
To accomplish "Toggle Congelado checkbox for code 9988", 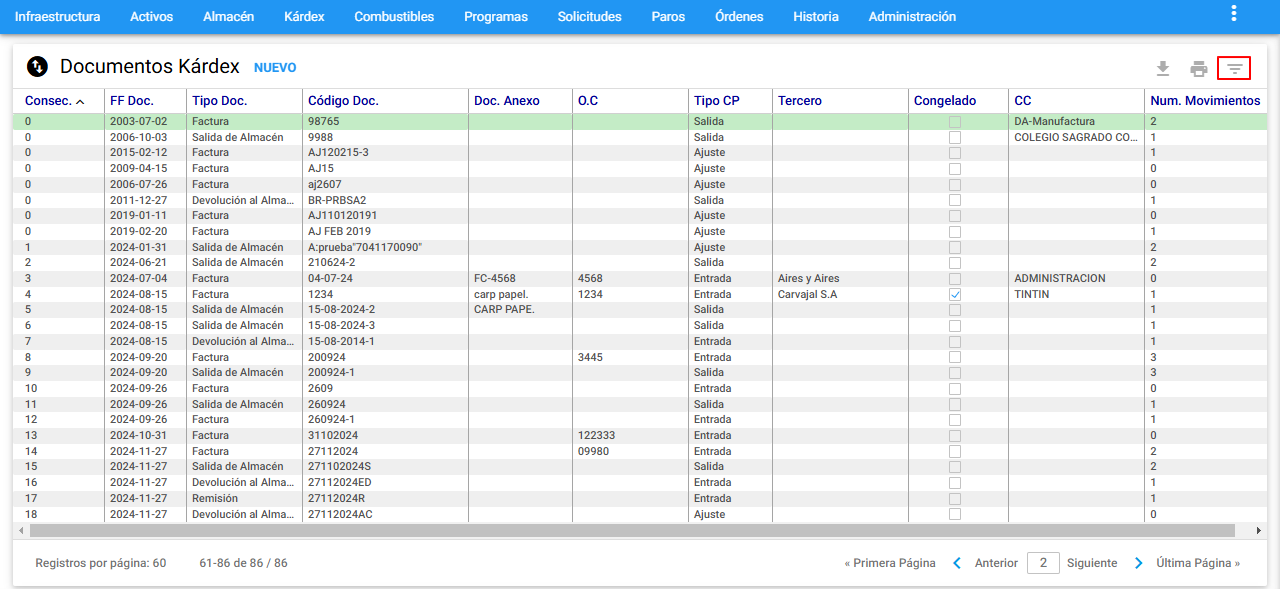I will coord(955,137).
